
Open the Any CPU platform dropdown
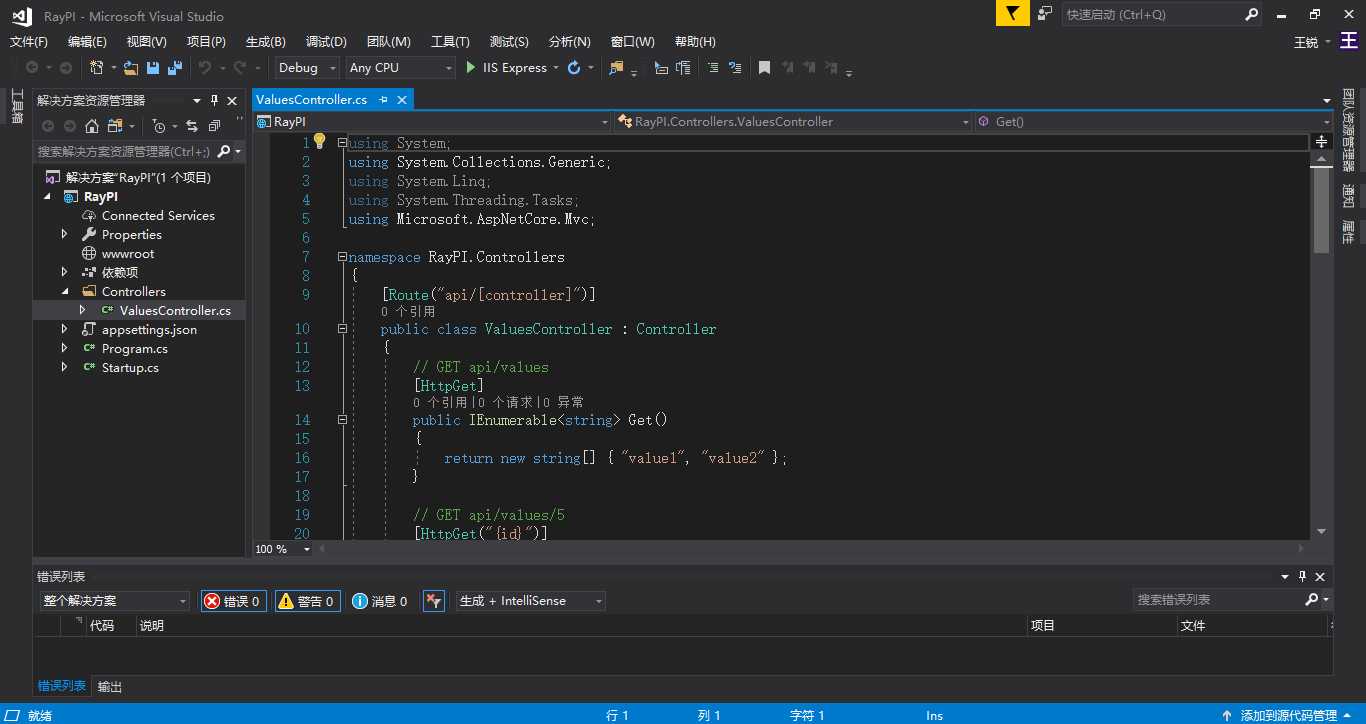click(x=400, y=68)
